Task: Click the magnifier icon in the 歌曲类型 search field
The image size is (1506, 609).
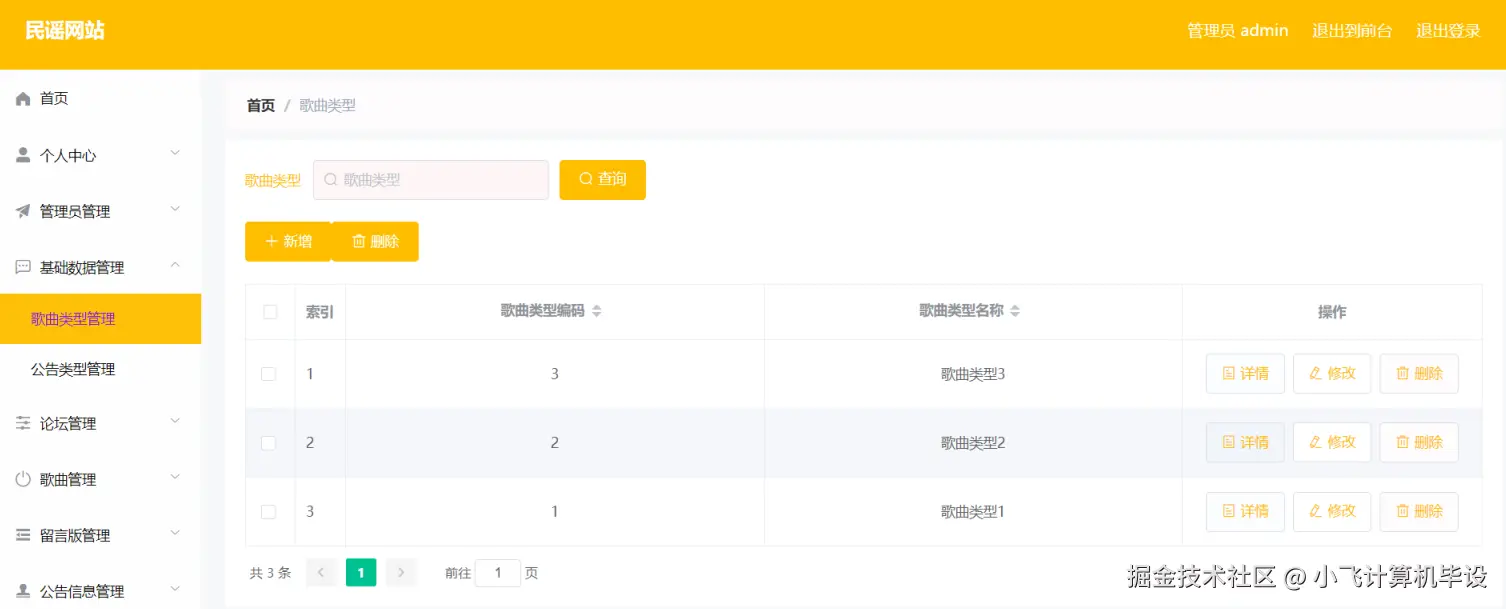Action: click(x=331, y=180)
